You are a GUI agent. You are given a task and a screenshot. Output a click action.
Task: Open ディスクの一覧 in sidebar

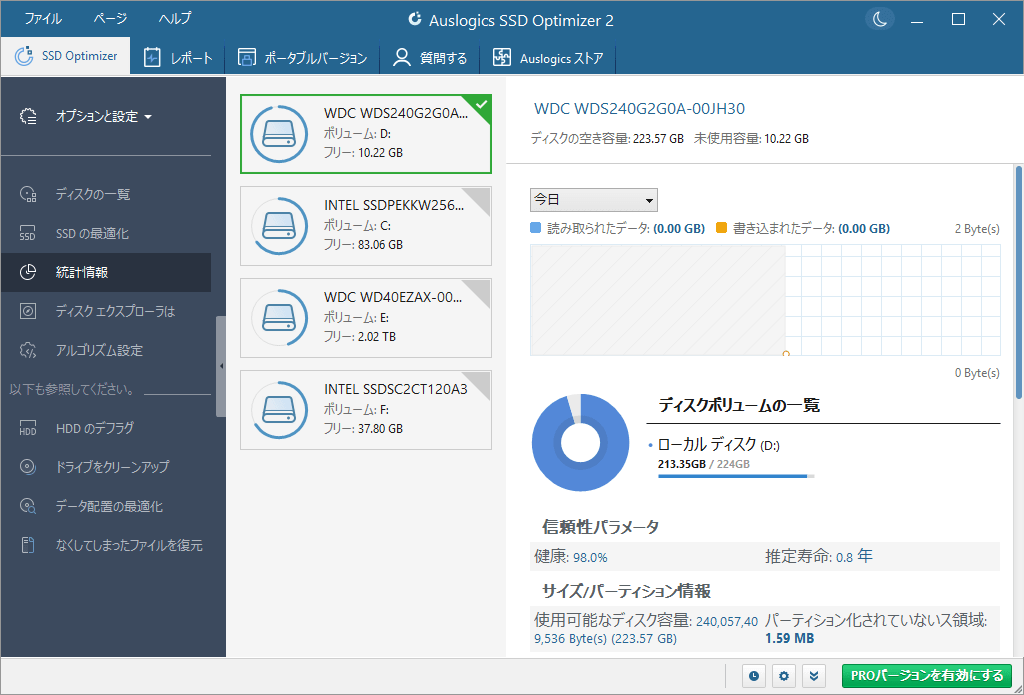point(92,194)
